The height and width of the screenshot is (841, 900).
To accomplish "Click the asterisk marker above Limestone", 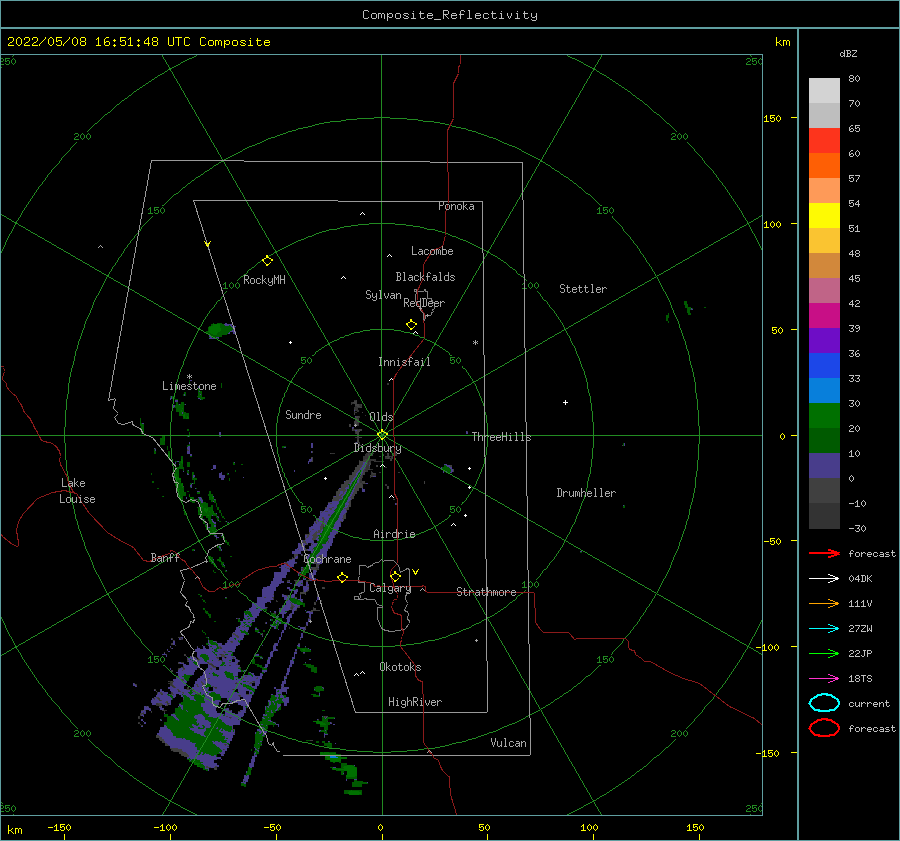I will coord(189,377).
